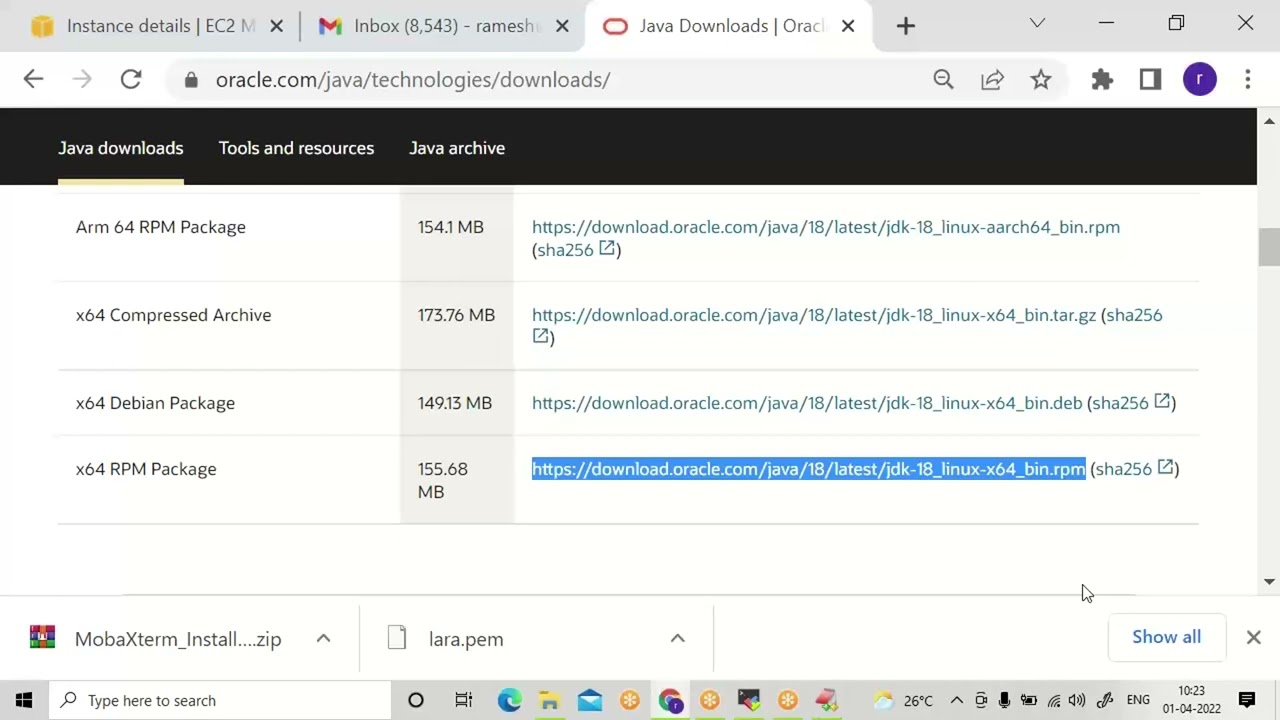Launch Microsoft Edge from taskbar

click(x=509, y=700)
